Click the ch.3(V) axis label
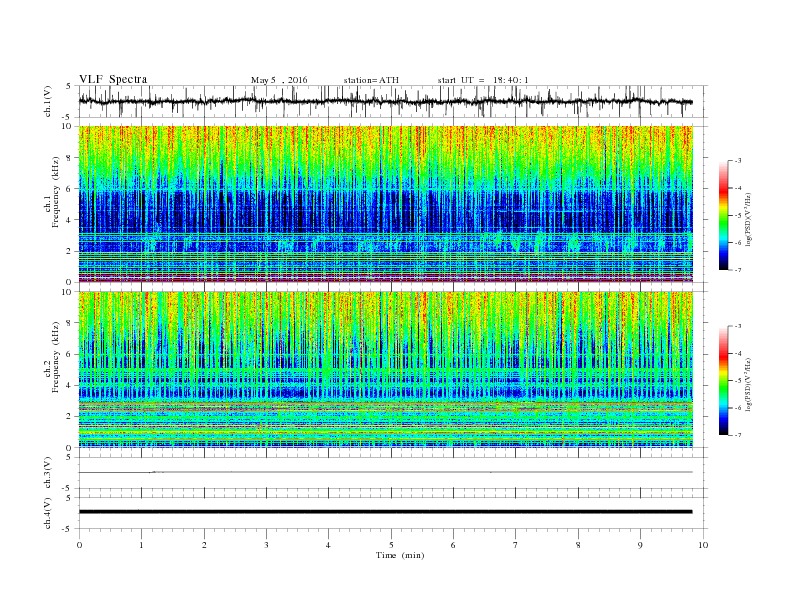792x612 pixels. 48,473
